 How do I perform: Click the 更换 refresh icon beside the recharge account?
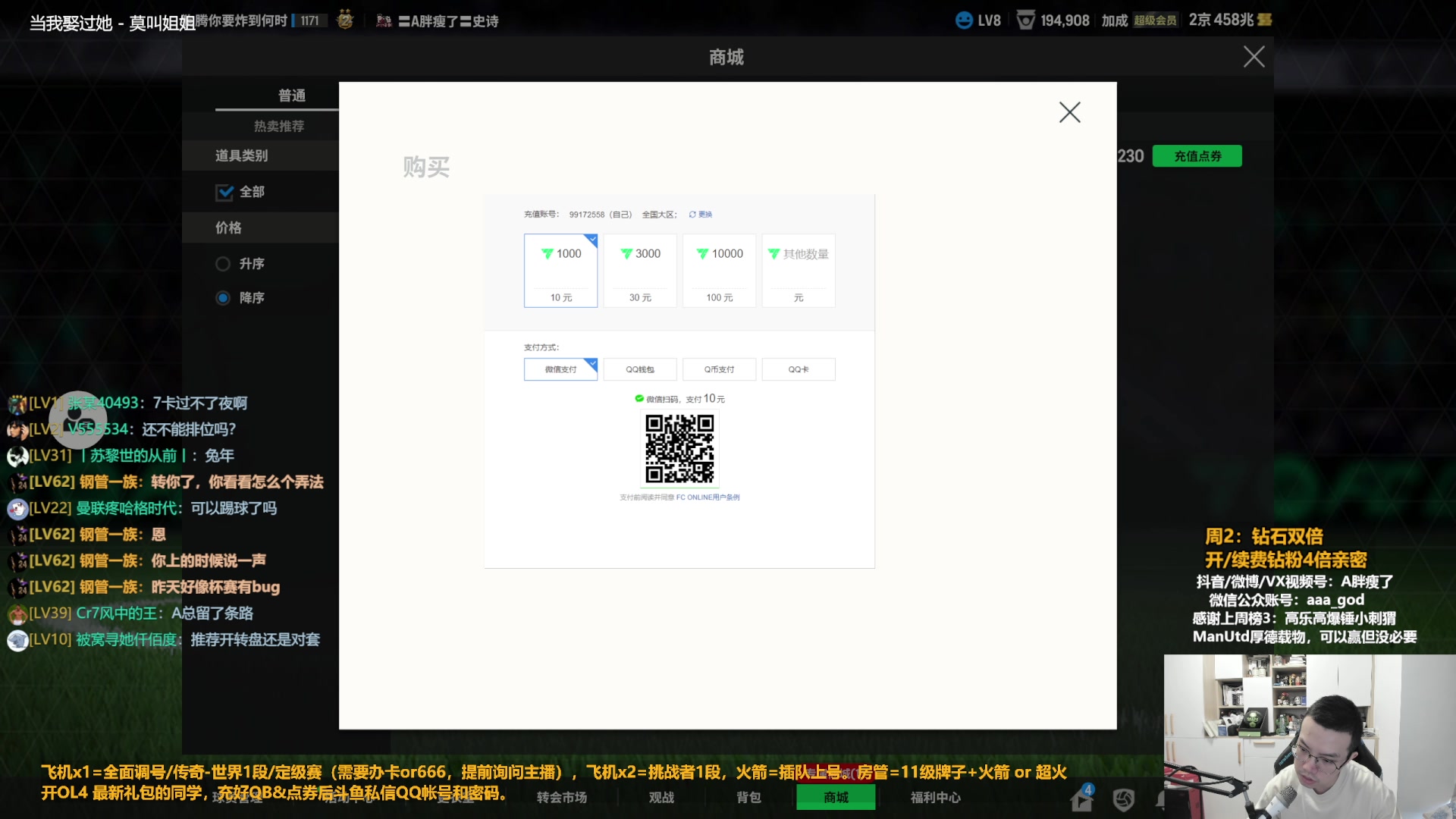(x=691, y=215)
